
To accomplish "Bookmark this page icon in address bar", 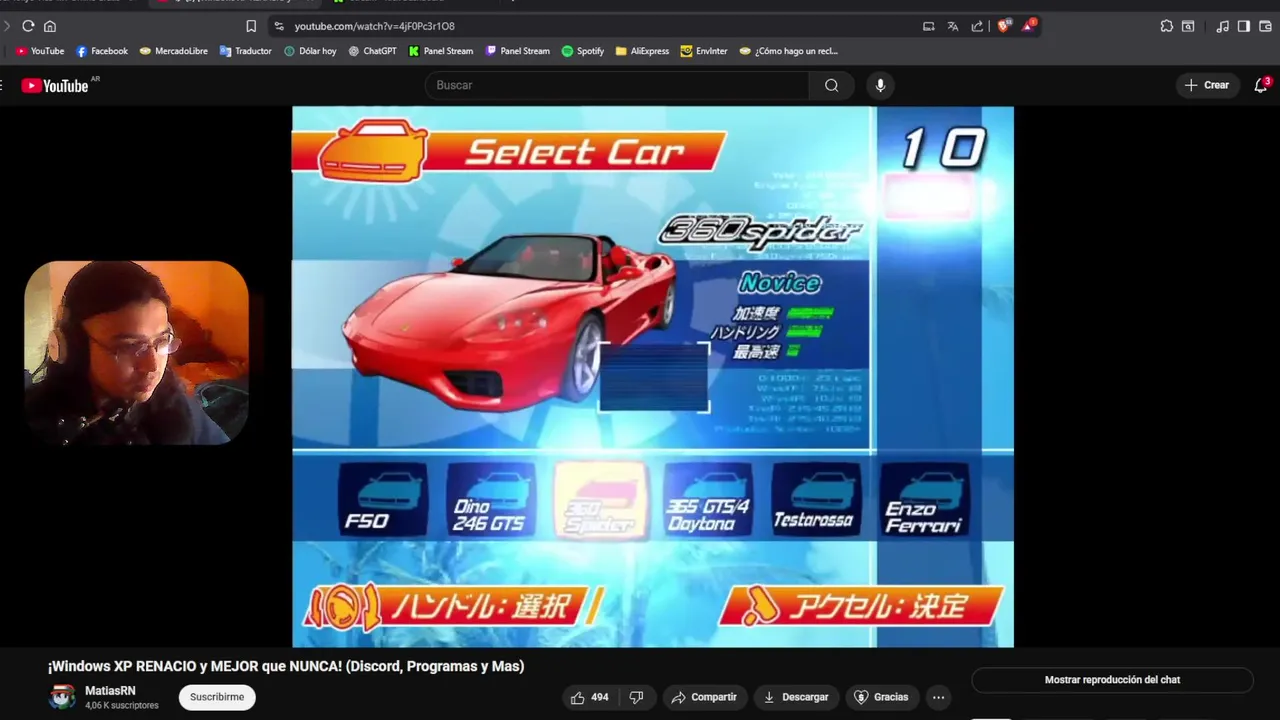I will tap(251, 26).
